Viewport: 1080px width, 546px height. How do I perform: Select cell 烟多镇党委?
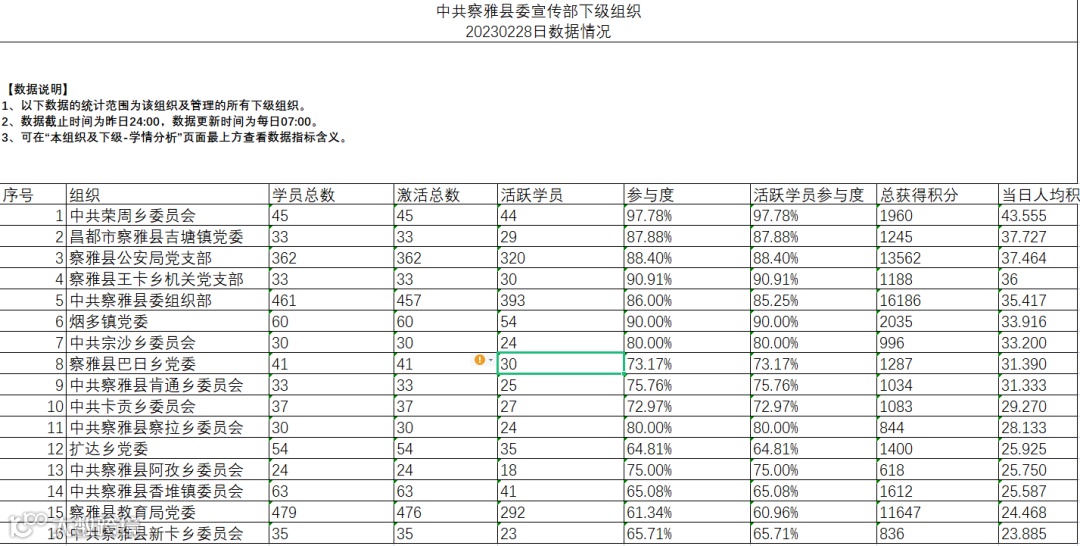pos(167,322)
